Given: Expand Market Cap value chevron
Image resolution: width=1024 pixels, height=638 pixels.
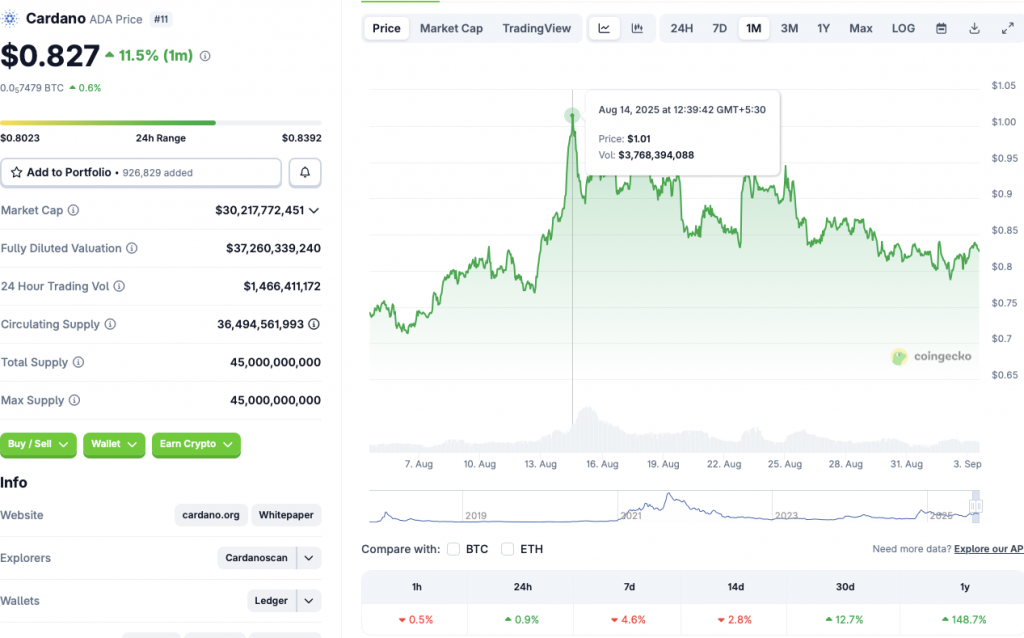Looking at the screenshot, I should tap(314, 210).
